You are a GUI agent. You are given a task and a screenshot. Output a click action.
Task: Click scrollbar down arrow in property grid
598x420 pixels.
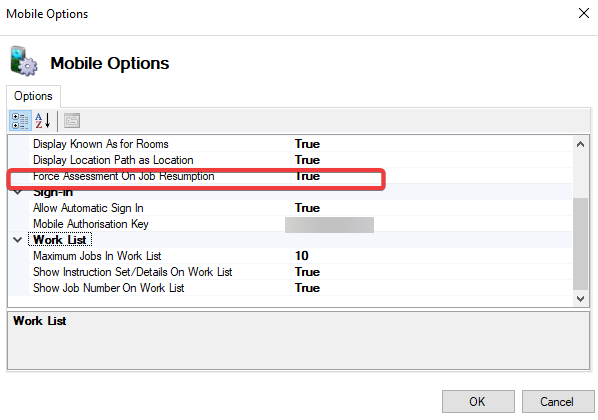tap(580, 298)
